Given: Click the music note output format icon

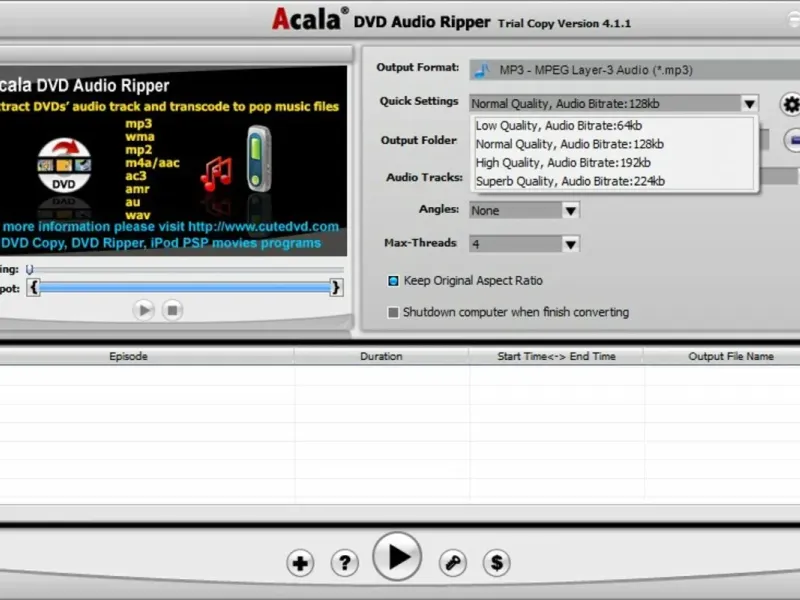Looking at the screenshot, I should 482,70.
